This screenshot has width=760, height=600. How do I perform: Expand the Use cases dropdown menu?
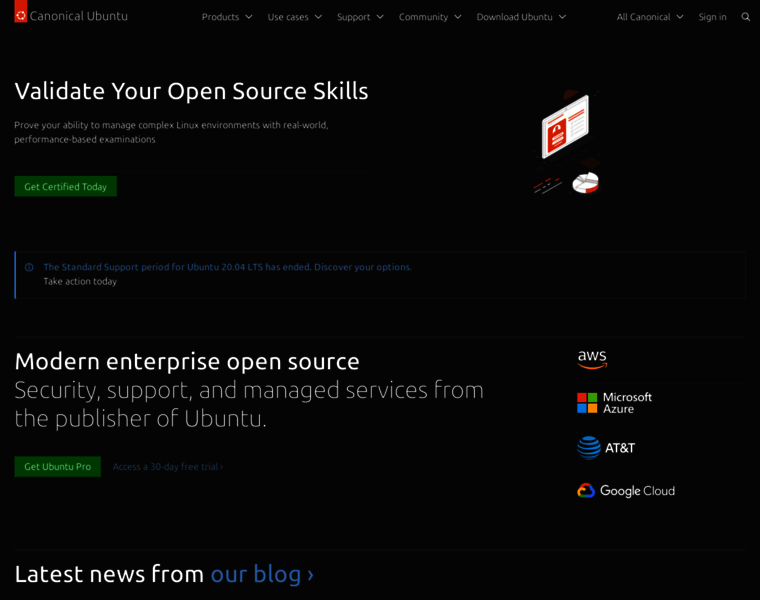(294, 17)
